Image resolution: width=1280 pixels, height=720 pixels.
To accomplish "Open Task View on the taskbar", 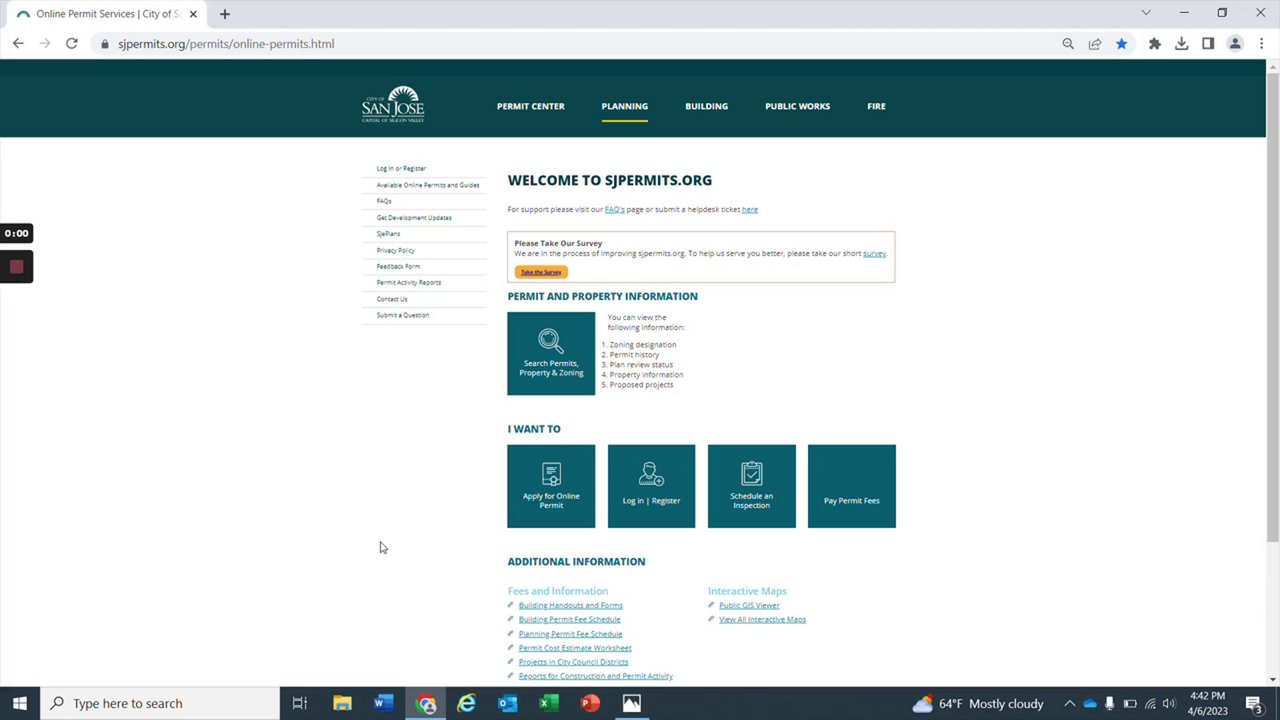I will pyautogui.click(x=299, y=703).
